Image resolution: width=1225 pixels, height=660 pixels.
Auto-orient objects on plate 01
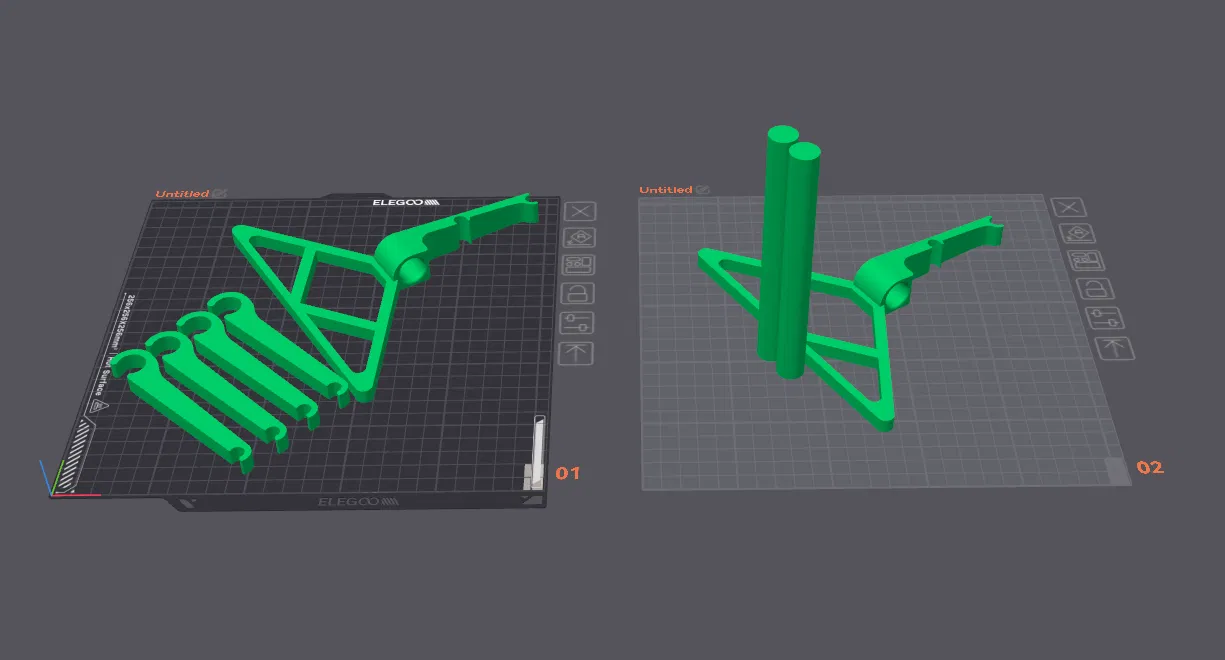580,237
